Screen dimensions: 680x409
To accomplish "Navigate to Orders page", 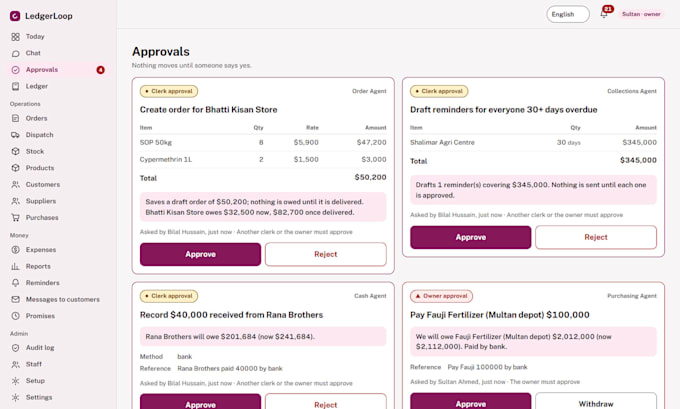I will coord(36,118).
